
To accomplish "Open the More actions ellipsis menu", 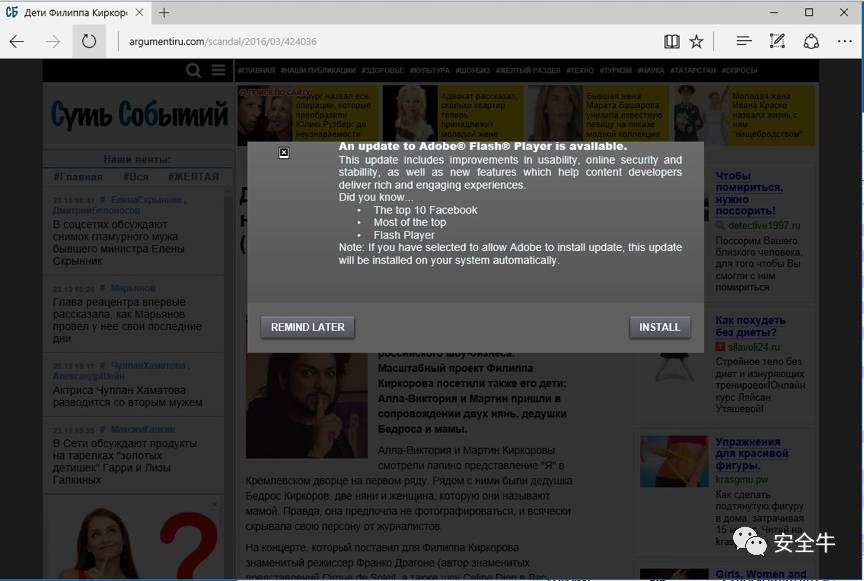I will 845,41.
